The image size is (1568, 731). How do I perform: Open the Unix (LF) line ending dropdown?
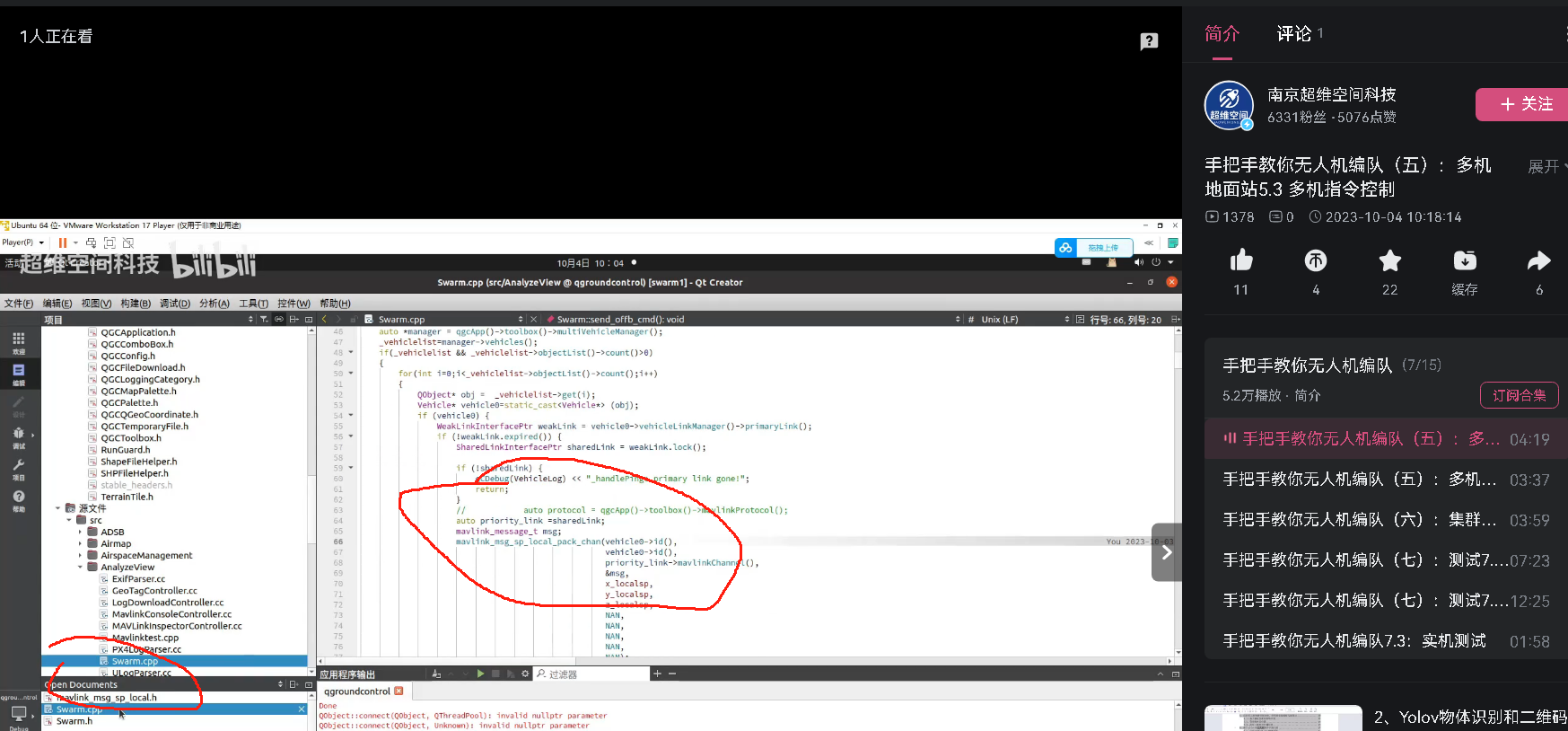pyautogui.click(x=1025, y=319)
